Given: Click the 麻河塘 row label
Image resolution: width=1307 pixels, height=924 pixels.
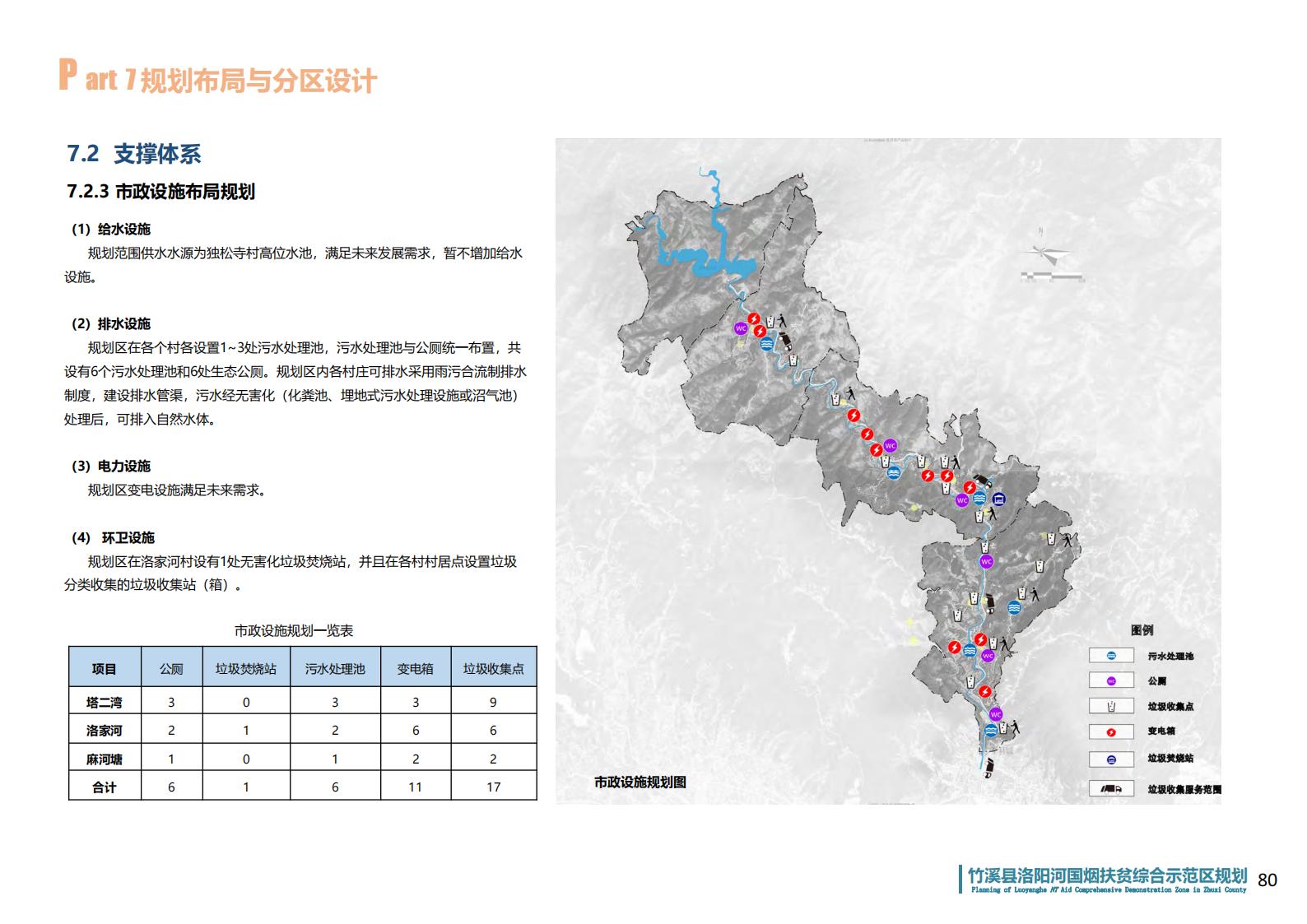Looking at the screenshot, I should click(105, 759).
